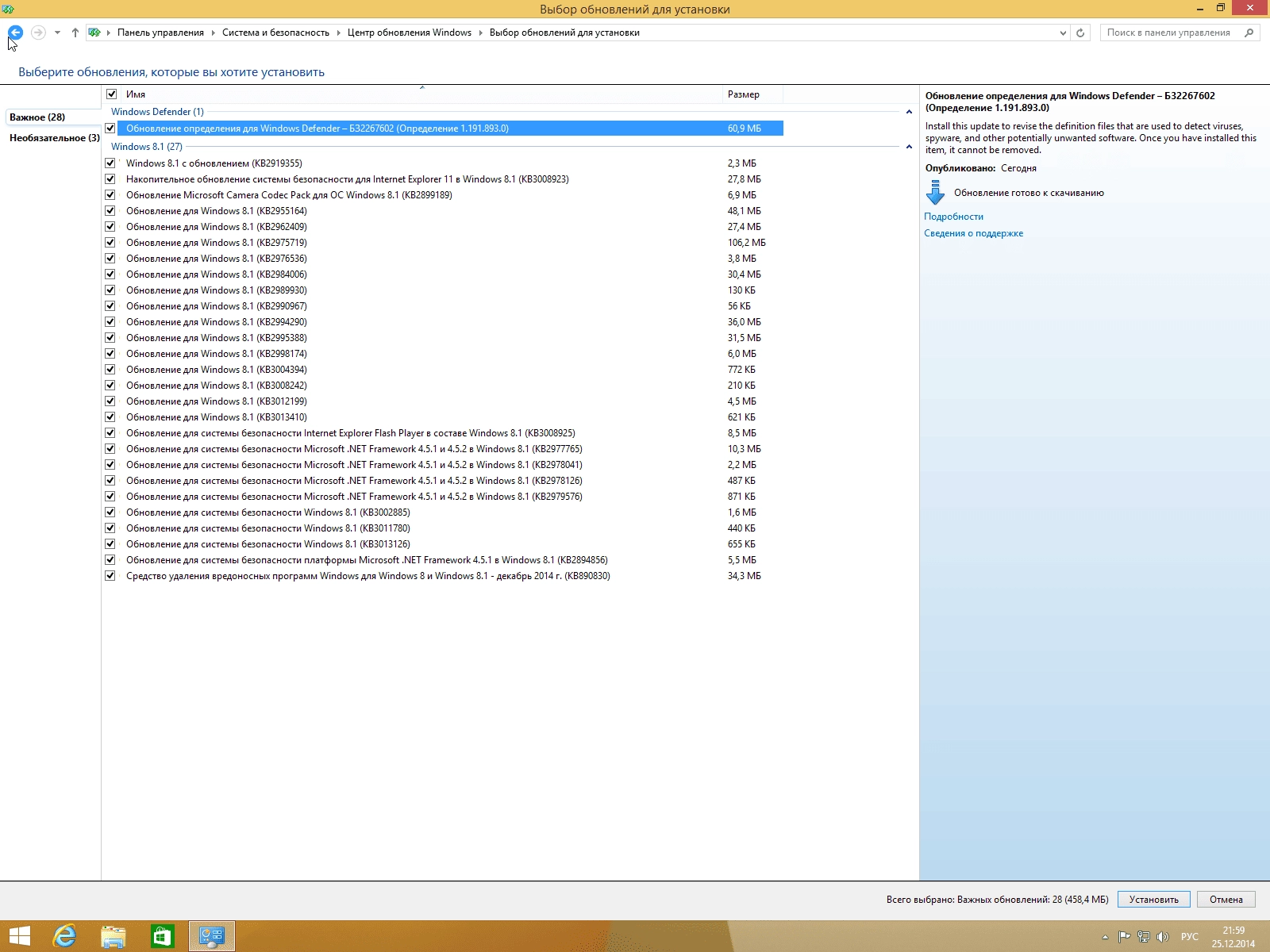Expand chevron after Система и безопасность

pyautogui.click(x=338, y=33)
